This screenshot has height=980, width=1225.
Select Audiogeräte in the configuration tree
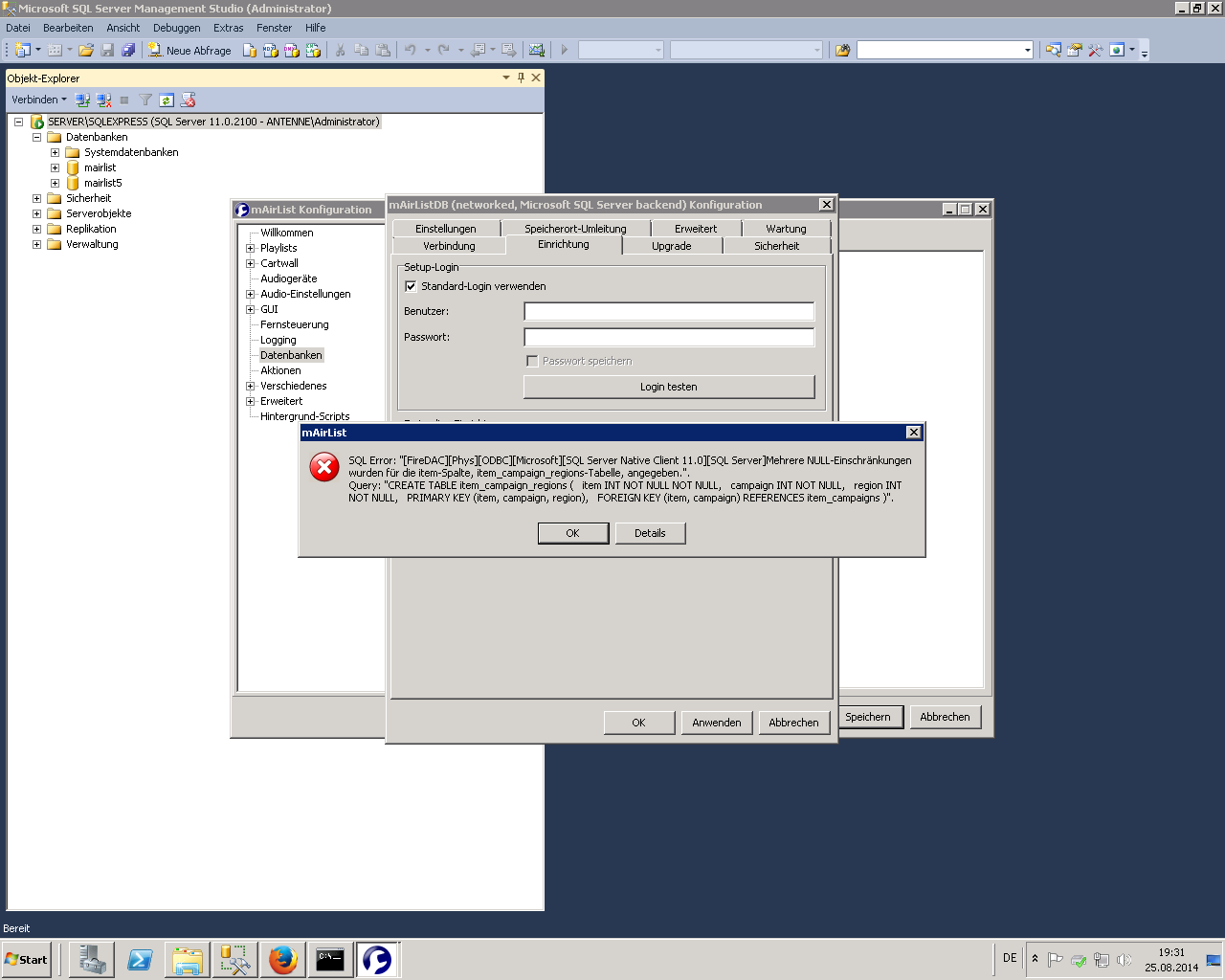tap(288, 278)
